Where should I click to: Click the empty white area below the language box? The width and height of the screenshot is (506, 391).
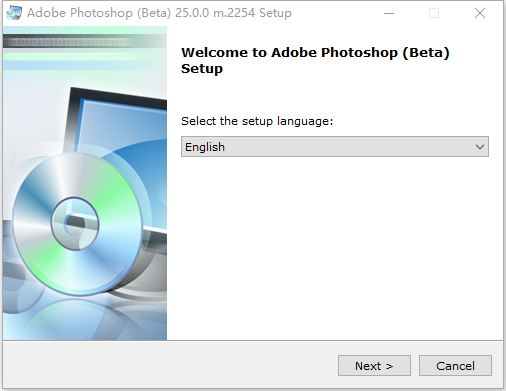335,247
